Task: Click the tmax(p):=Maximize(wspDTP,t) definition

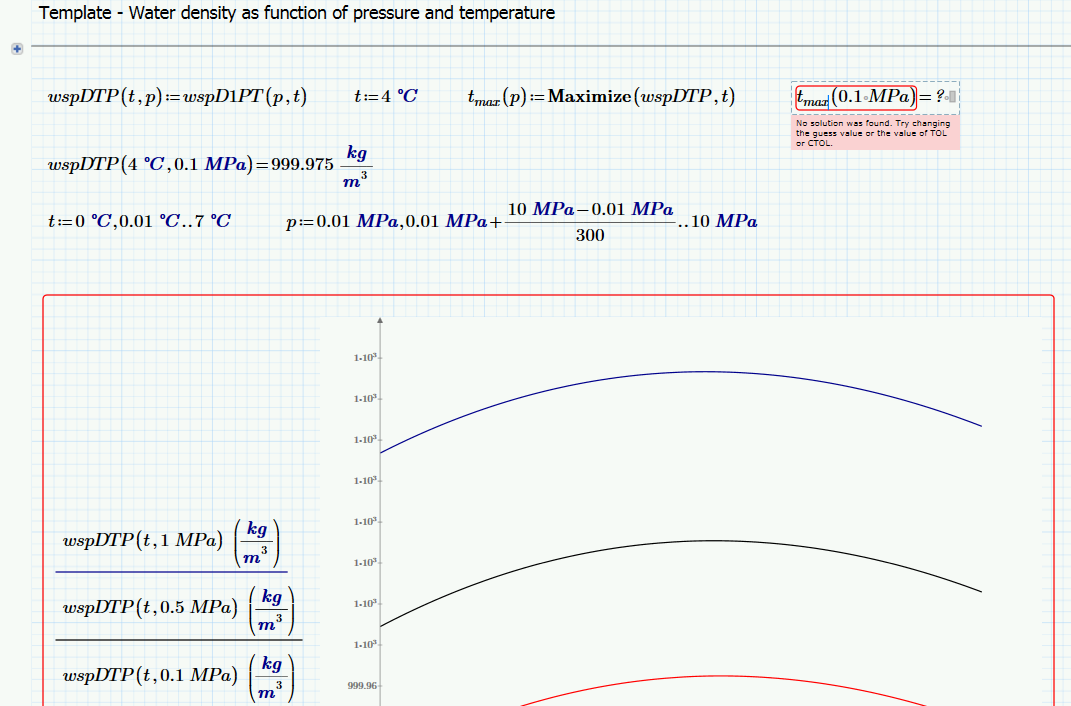Action: point(601,97)
